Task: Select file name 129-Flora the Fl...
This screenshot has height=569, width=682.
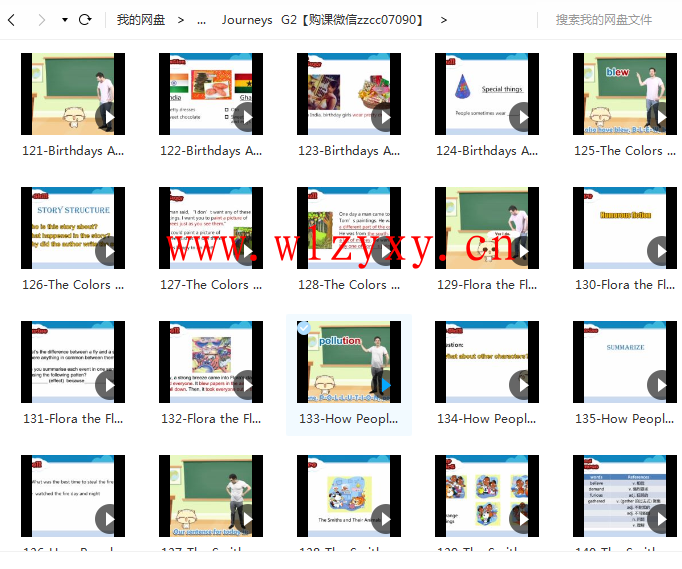Action: [487, 284]
